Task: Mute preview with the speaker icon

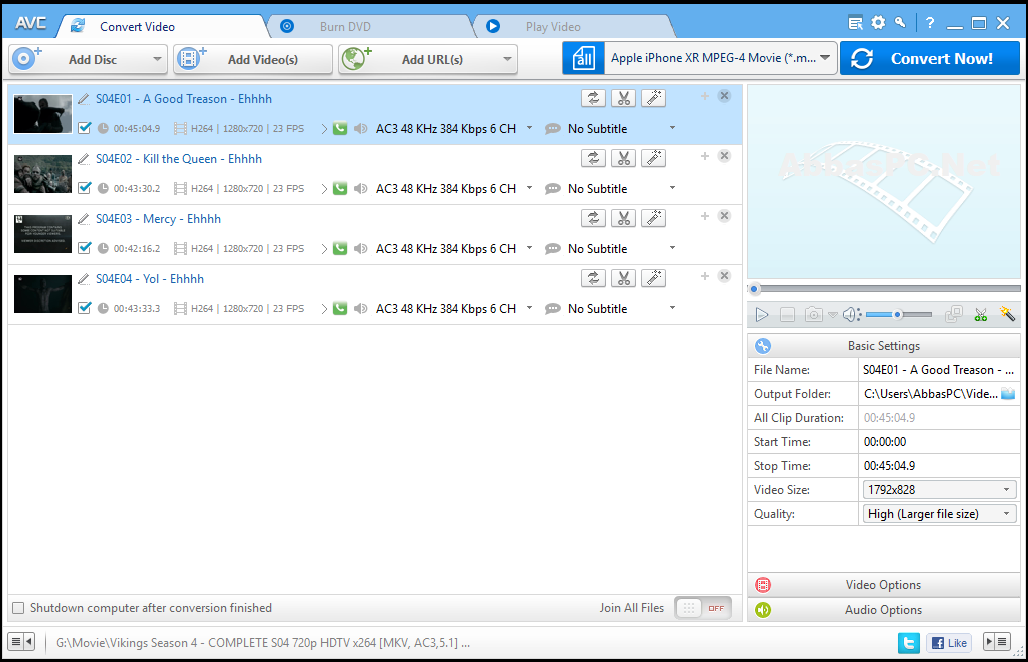Action: (x=851, y=315)
